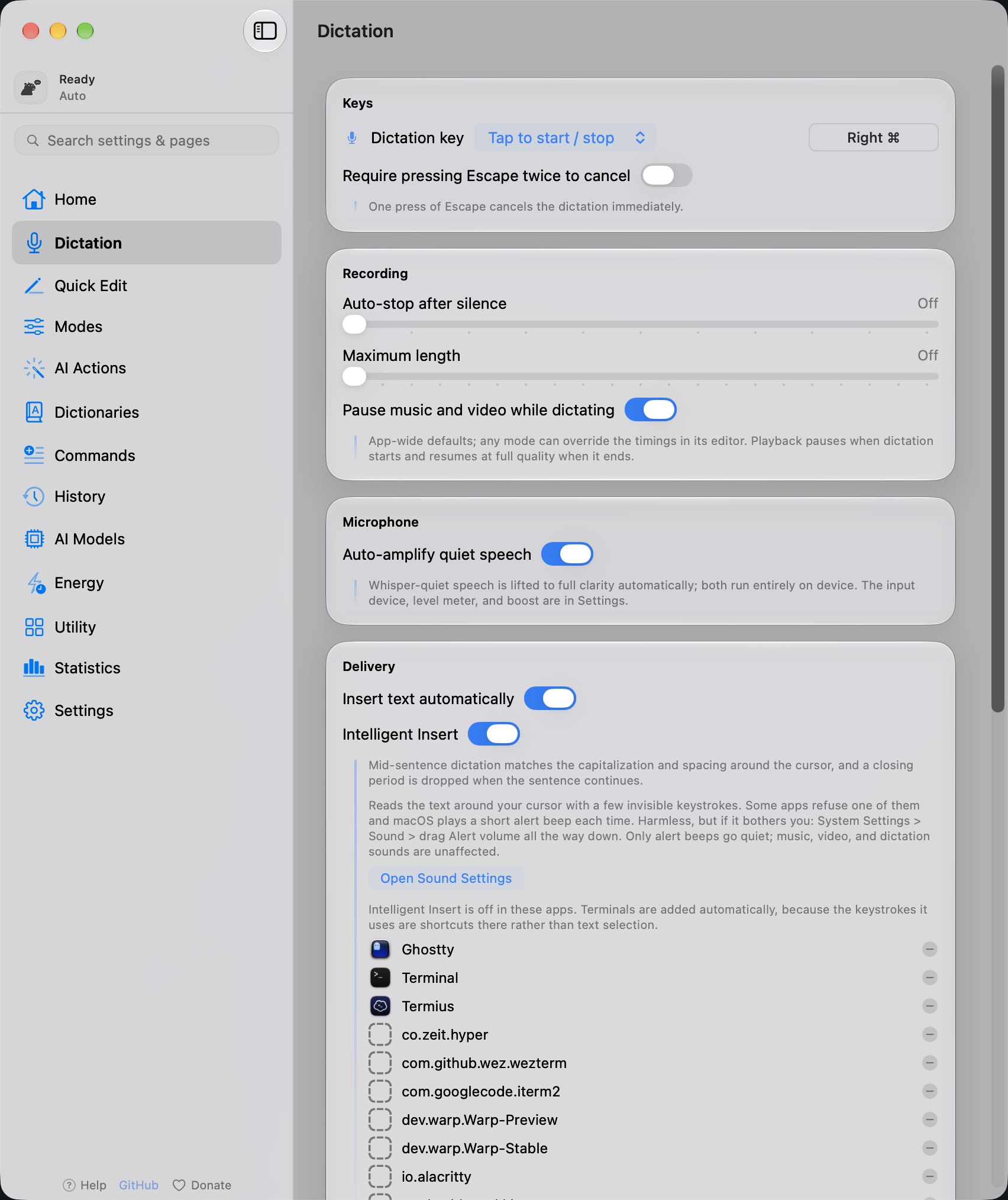Click the Dictionaries book icon
Viewport: 1008px width, 1200px height.
34,412
